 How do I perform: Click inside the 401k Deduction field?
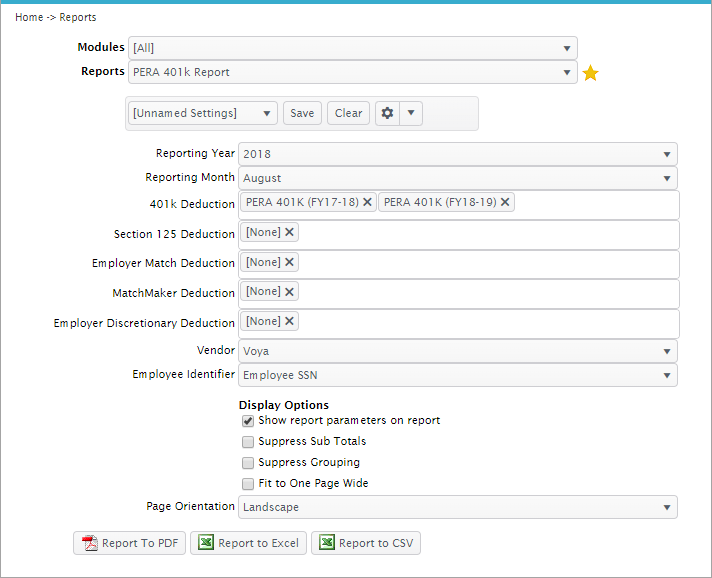596,204
